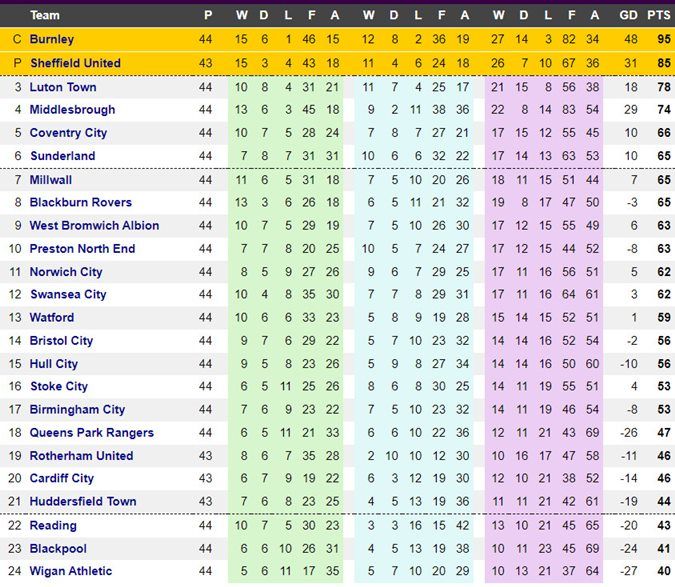This screenshot has height=587, width=675.
Task: Click the Team column header
Action: coord(45,15)
